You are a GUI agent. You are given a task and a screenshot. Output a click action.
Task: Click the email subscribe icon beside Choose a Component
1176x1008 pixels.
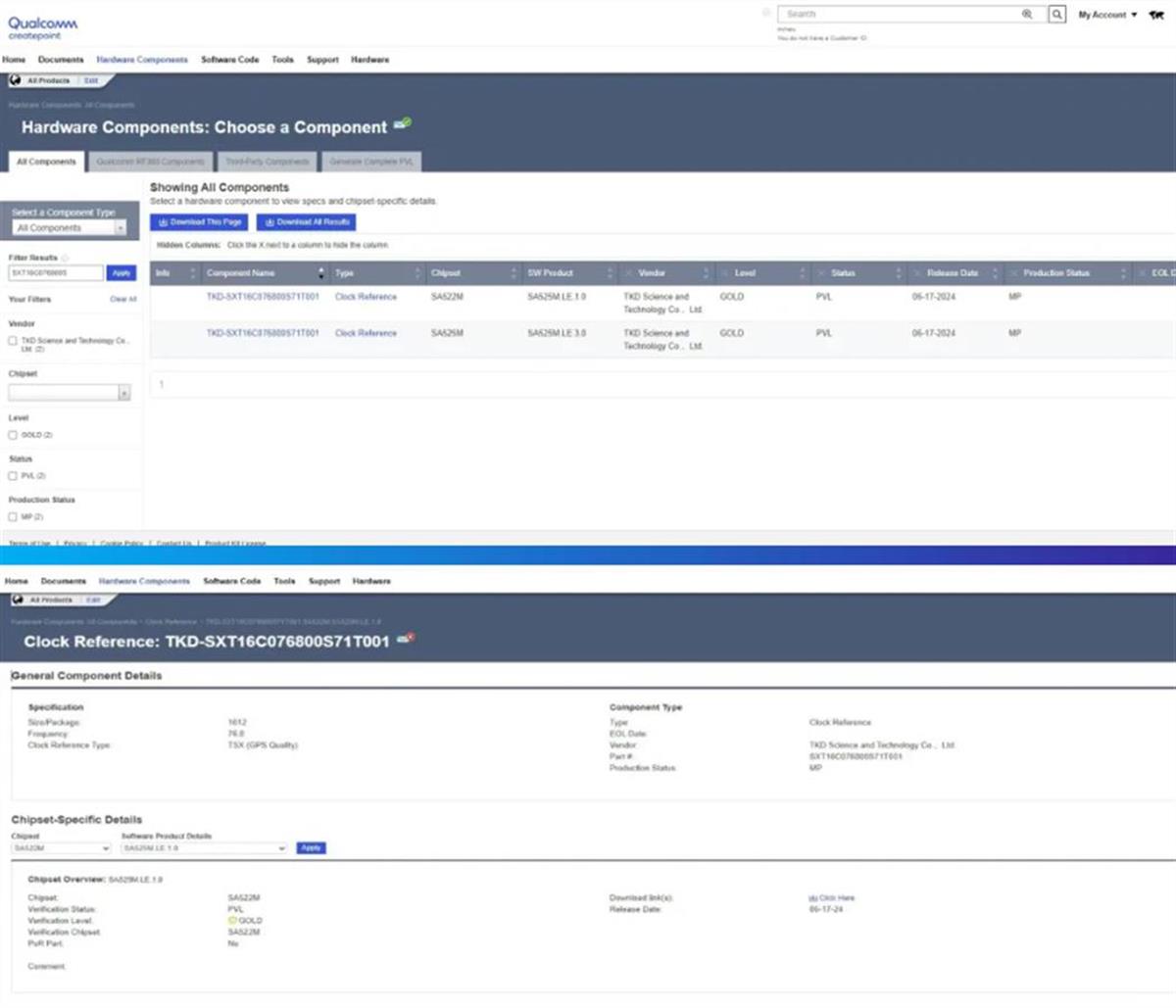(x=402, y=124)
